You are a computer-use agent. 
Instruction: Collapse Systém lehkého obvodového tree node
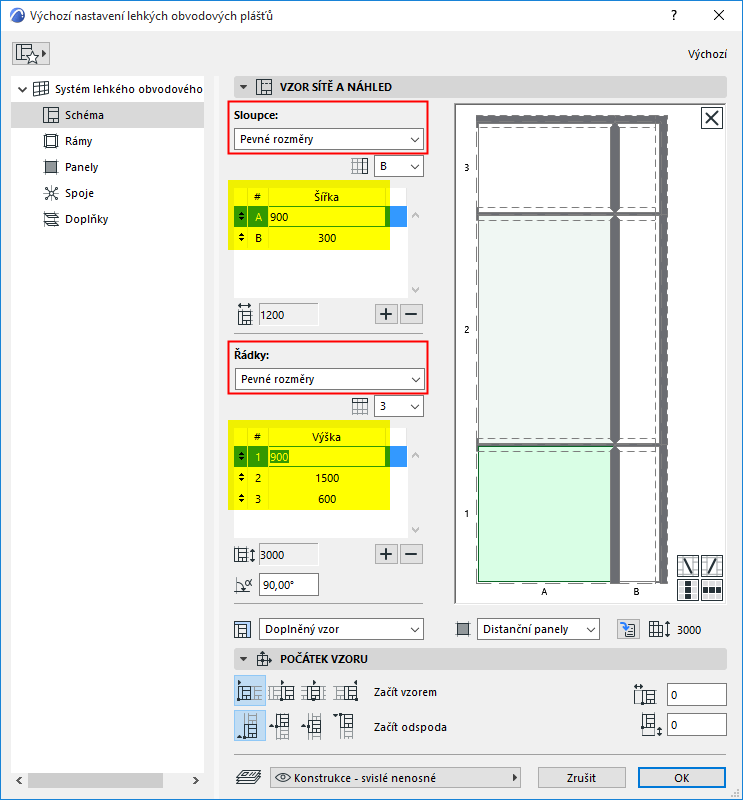pyautogui.click(x=22, y=89)
